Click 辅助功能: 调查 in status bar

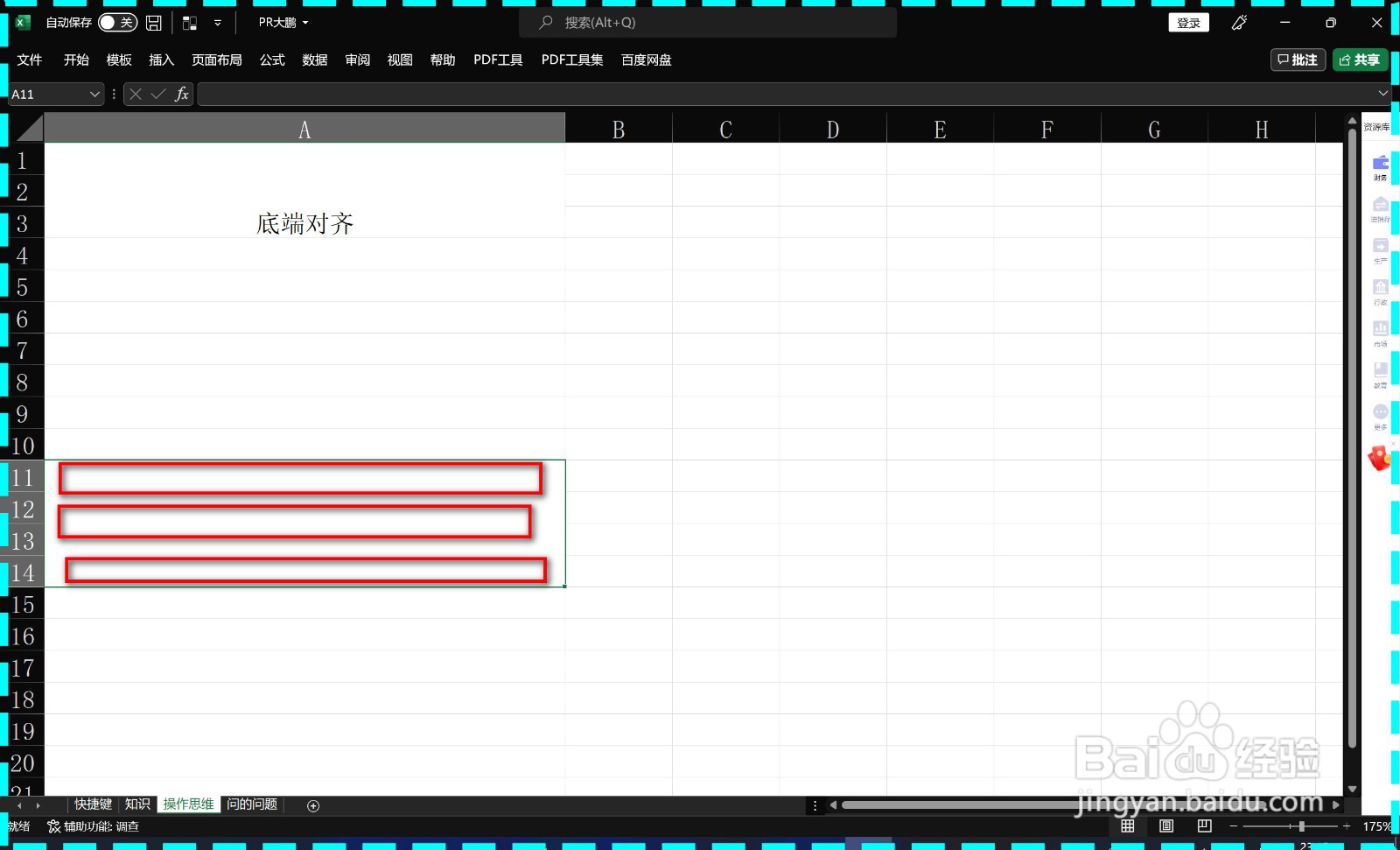94,826
